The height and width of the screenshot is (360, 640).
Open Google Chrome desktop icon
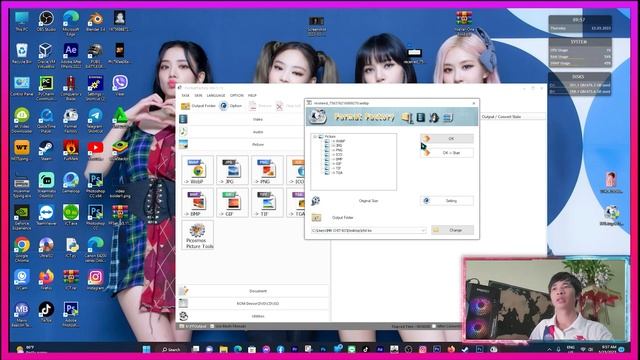[22, 248]
